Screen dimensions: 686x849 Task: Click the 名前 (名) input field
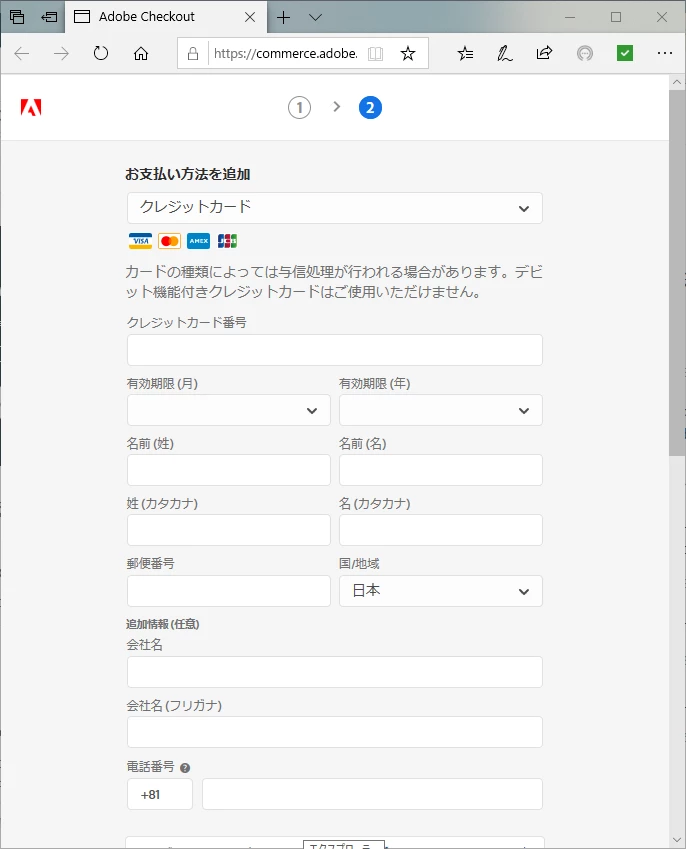point(441,470)
